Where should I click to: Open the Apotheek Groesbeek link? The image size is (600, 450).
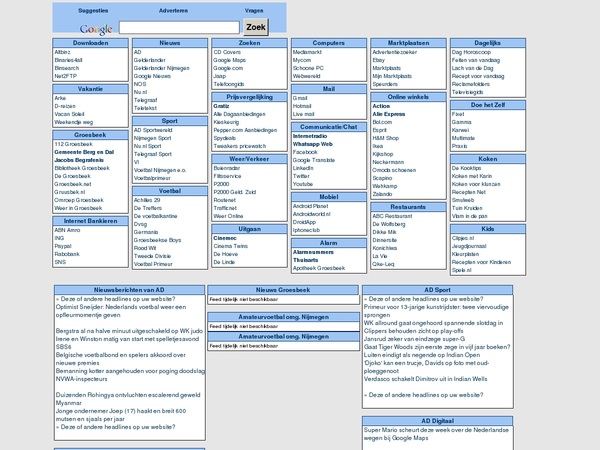pos(319,268)
